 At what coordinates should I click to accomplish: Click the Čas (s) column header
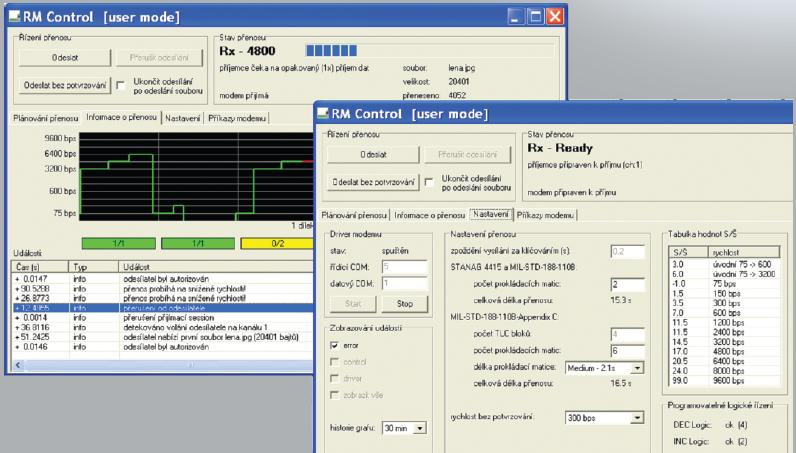click(40, 267)
